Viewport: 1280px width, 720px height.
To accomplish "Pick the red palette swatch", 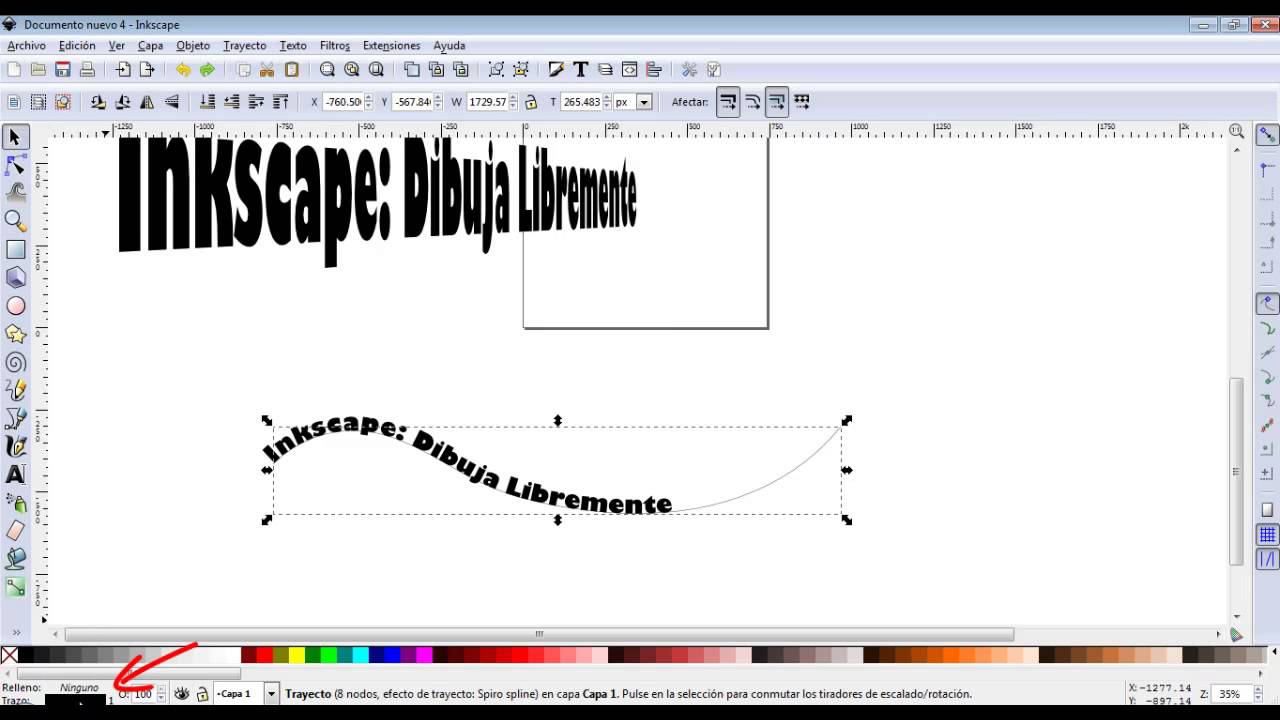I will pyautogui.click(x=264, y=656).
